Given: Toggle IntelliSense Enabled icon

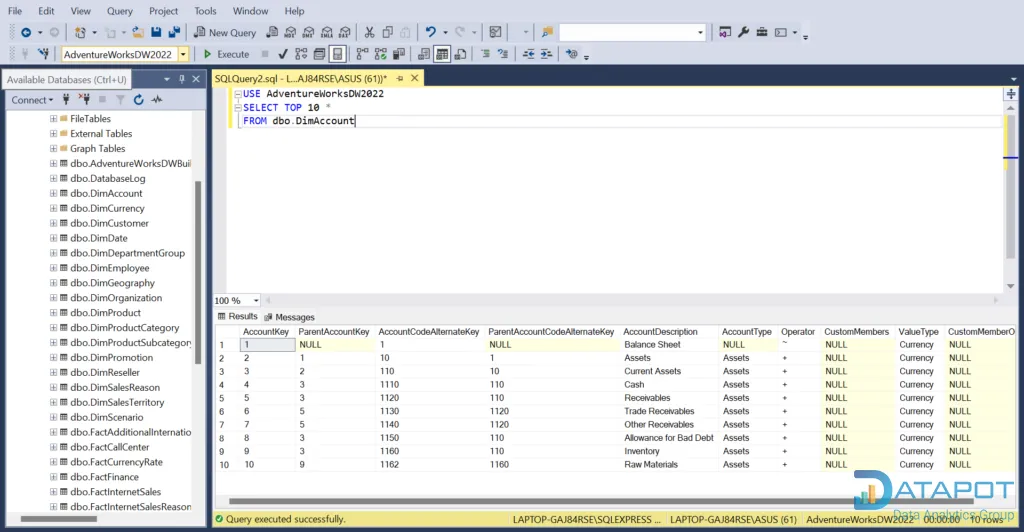Looking at the screenshot, I should pyautogui.click(x=337, y=54).
